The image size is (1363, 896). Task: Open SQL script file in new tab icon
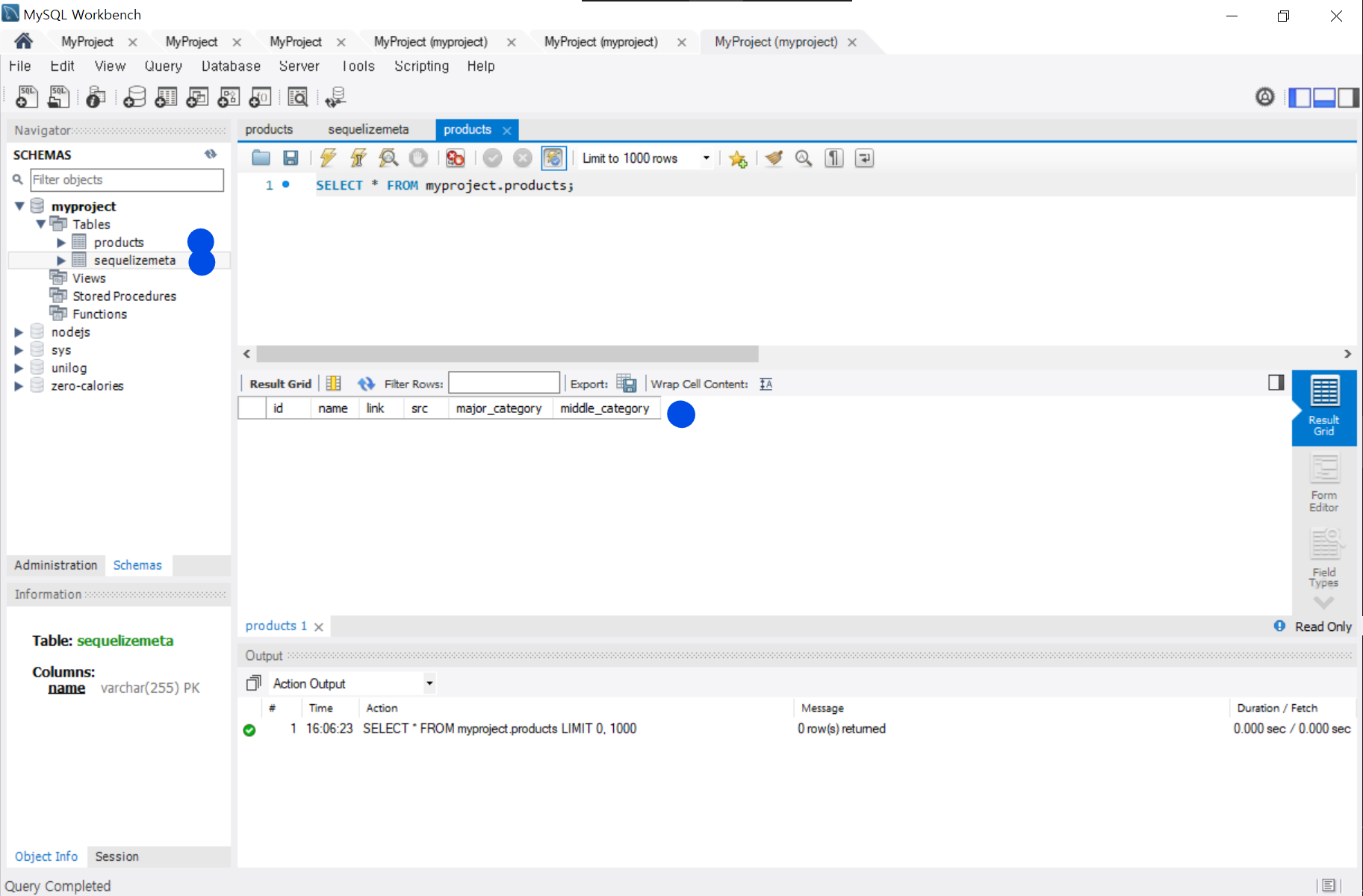(58, 97)
